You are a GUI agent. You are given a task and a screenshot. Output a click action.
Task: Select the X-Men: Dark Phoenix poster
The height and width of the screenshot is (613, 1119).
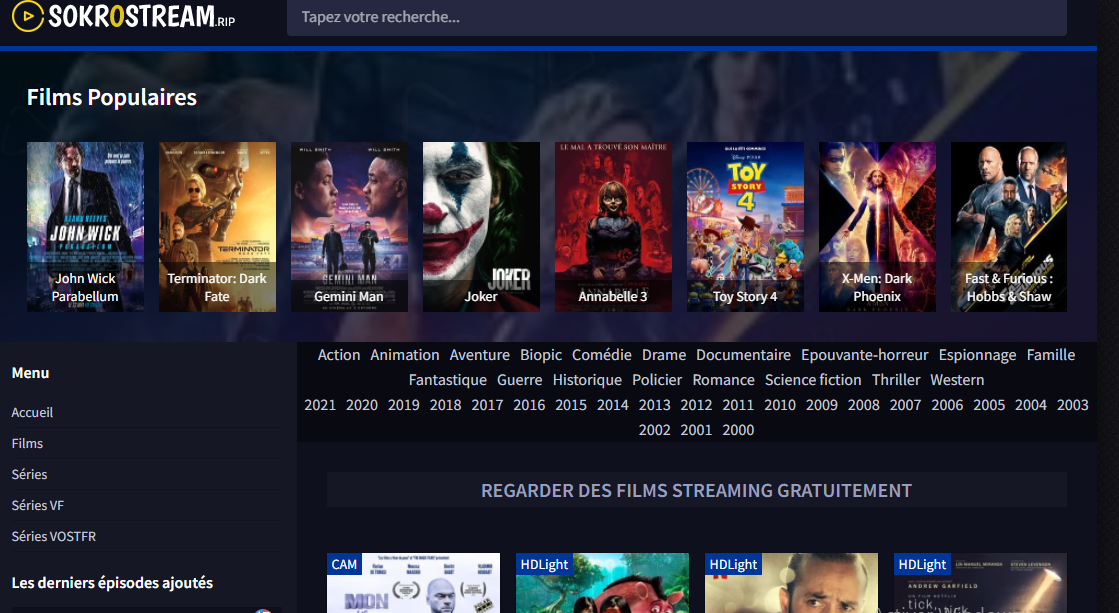[x=877, y=226]
